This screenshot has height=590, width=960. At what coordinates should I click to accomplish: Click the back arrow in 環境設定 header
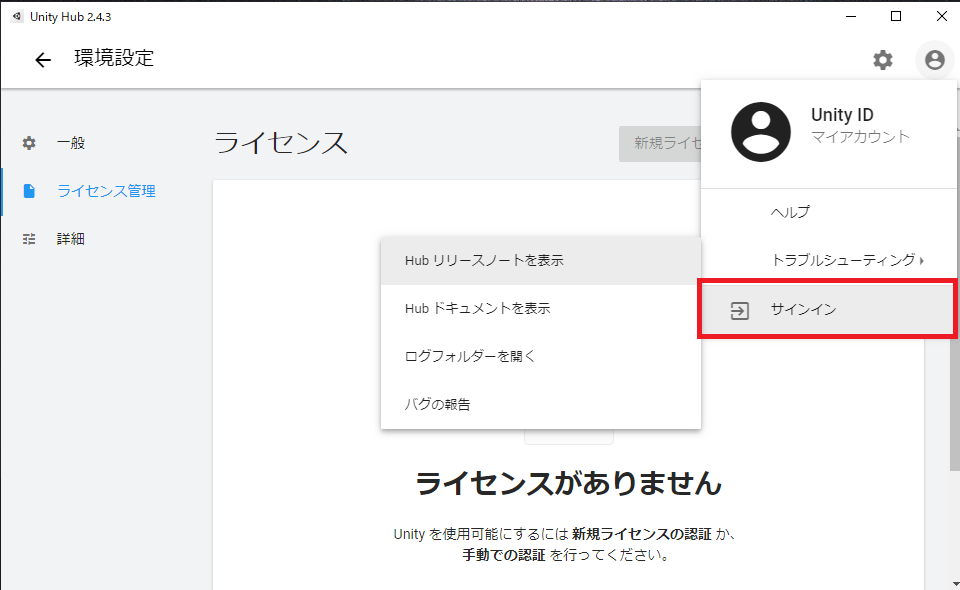click(x=42, y=59)
